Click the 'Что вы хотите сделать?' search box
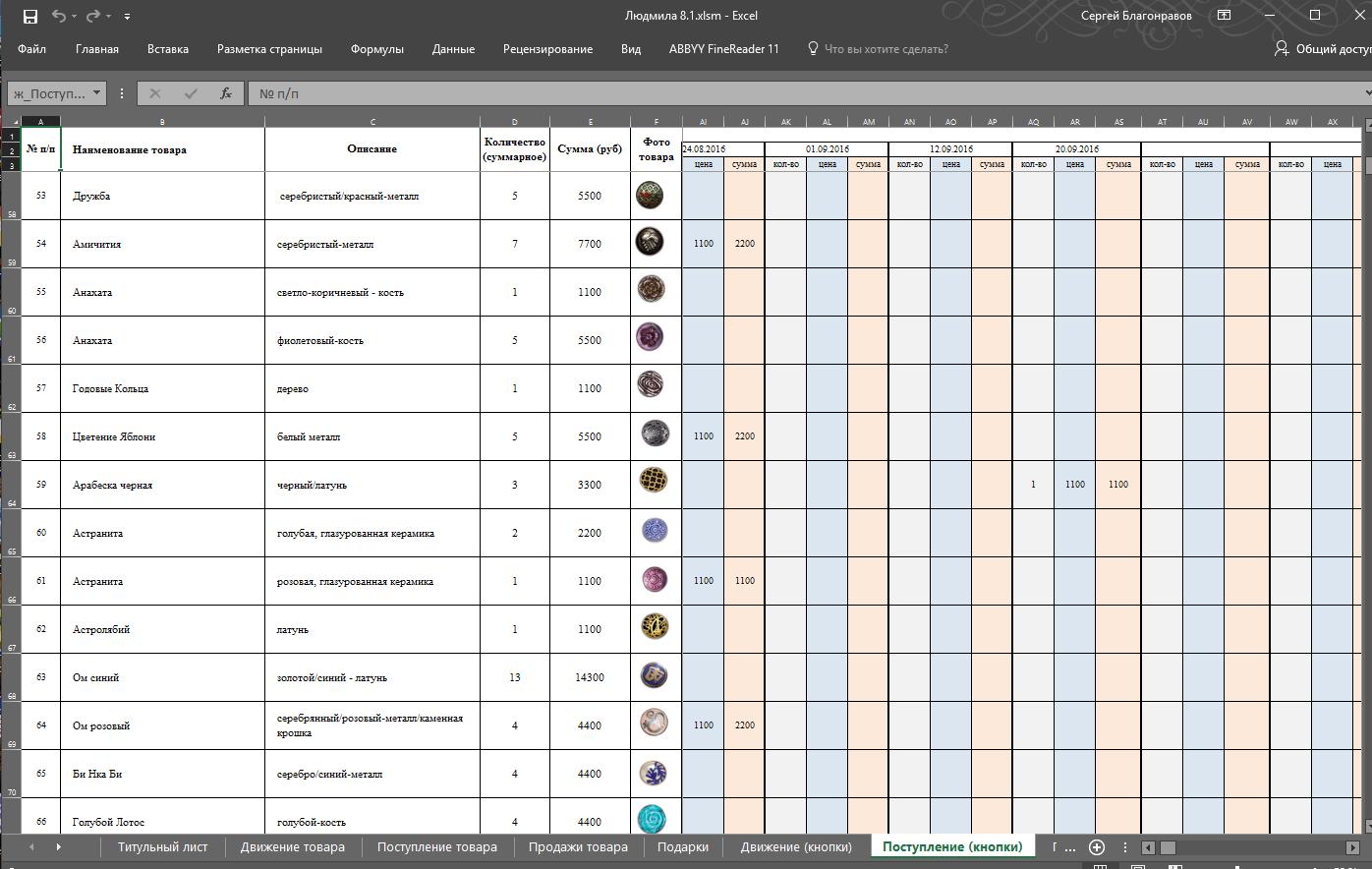This screenshot has width=1372, height=869. (878, 49)
